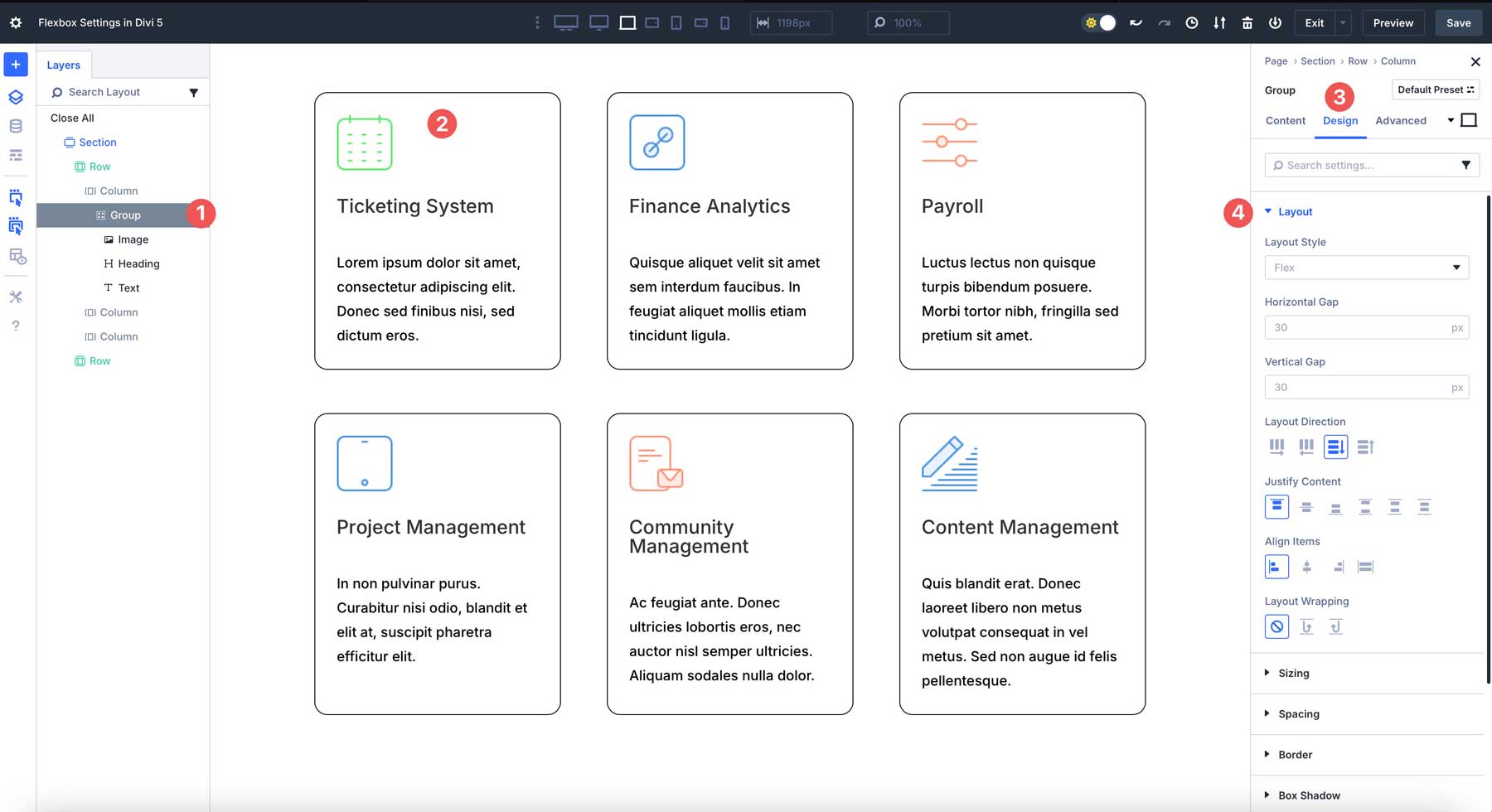Image resolution: width=1492 pixels, height=812 pixels.
Task: Switch to the Content tab
Action: click(x=1285, y=120)
